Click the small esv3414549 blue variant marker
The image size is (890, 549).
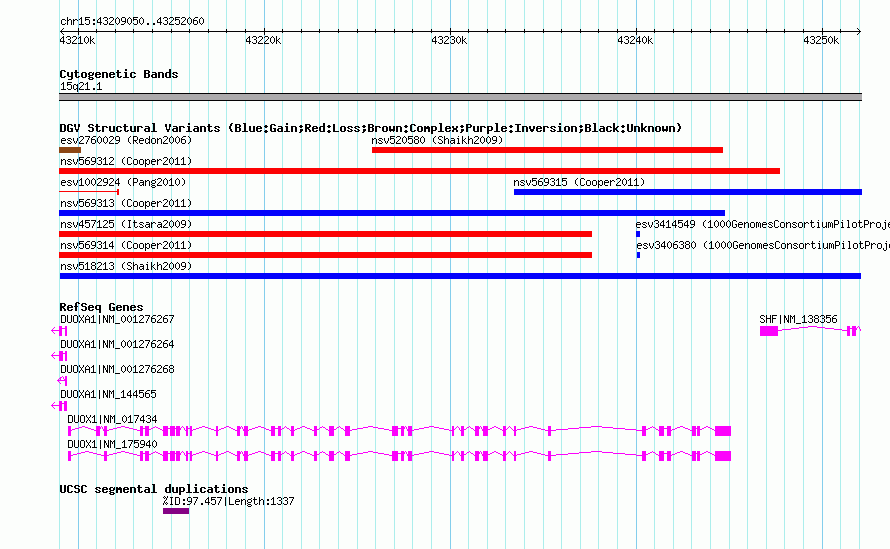pos(638,234)
